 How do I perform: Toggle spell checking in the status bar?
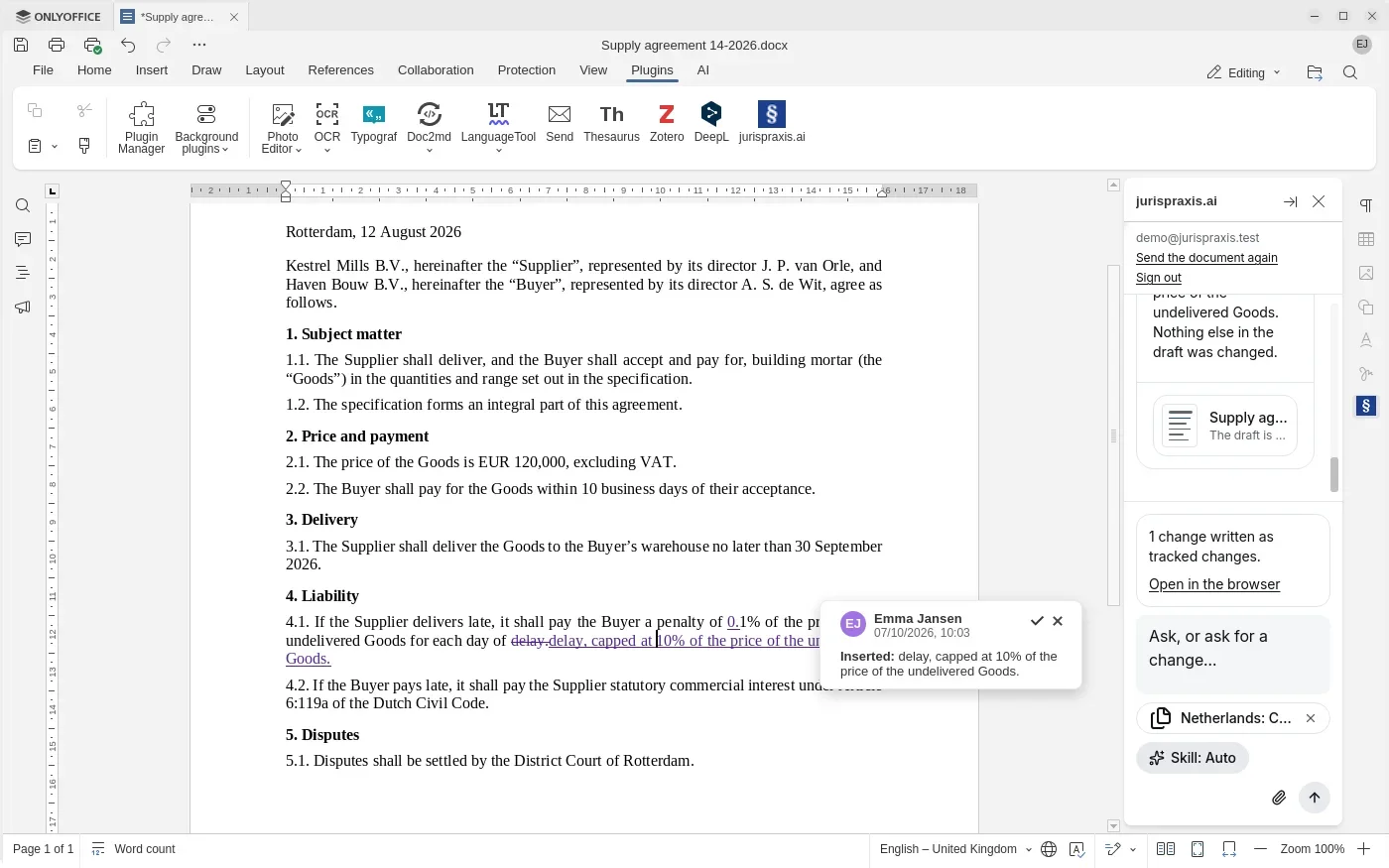click(1077, 849)
